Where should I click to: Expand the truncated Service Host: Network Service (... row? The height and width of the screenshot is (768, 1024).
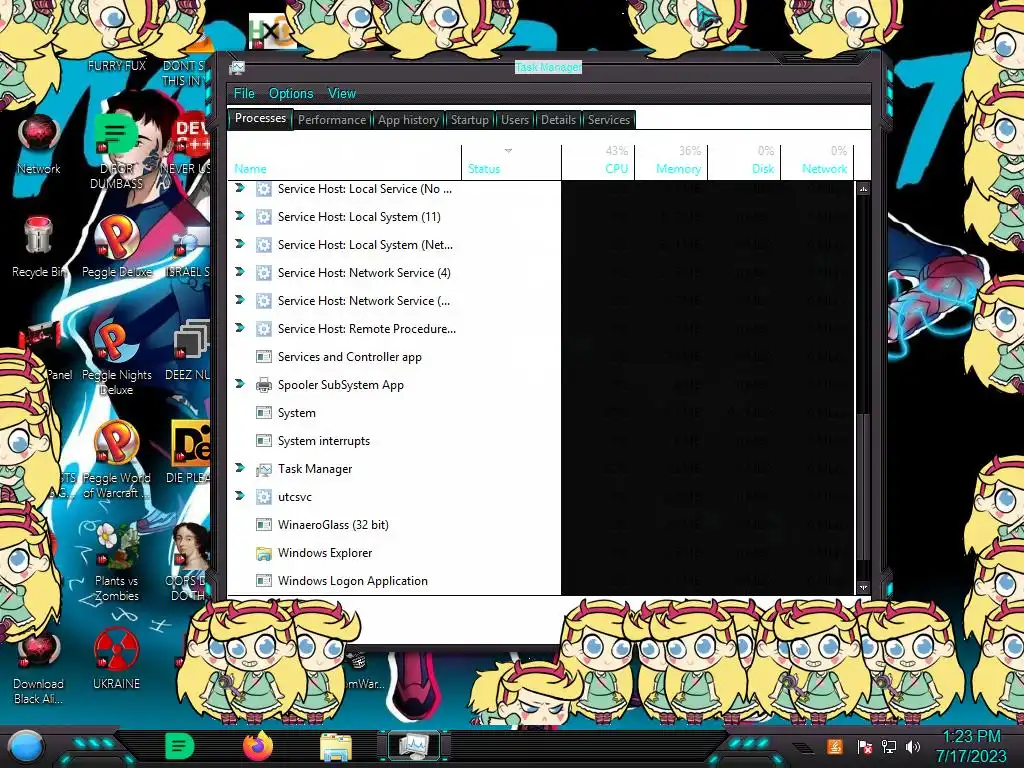pyautogui.click(x=240, y=300)
